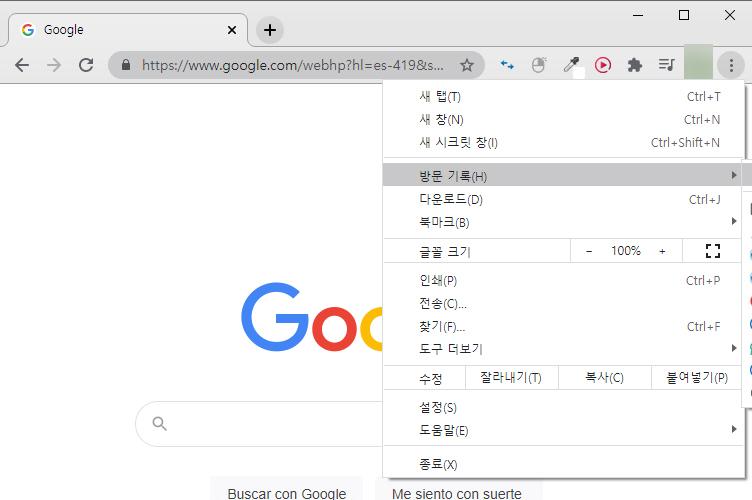Reload the page with refresh icon
752x500 pixels.
coord(86,65)
